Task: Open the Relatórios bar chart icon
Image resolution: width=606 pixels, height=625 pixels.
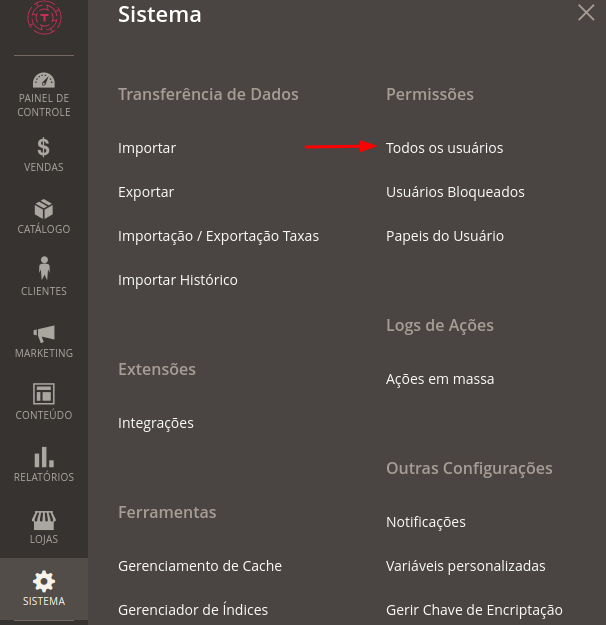Action: click(44, 457)
